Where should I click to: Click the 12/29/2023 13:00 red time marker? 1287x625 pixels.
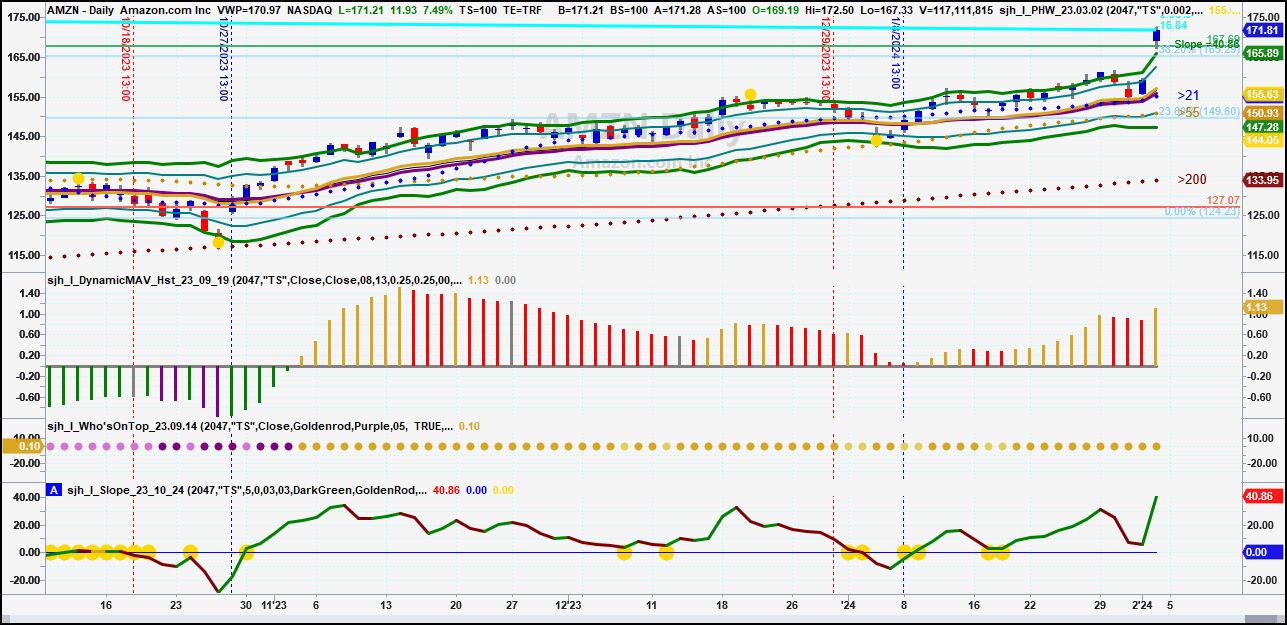(x=826, y=59)
